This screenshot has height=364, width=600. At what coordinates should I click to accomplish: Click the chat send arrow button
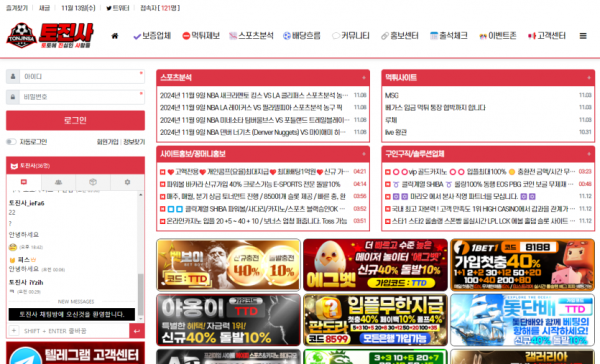click(137, 331)
